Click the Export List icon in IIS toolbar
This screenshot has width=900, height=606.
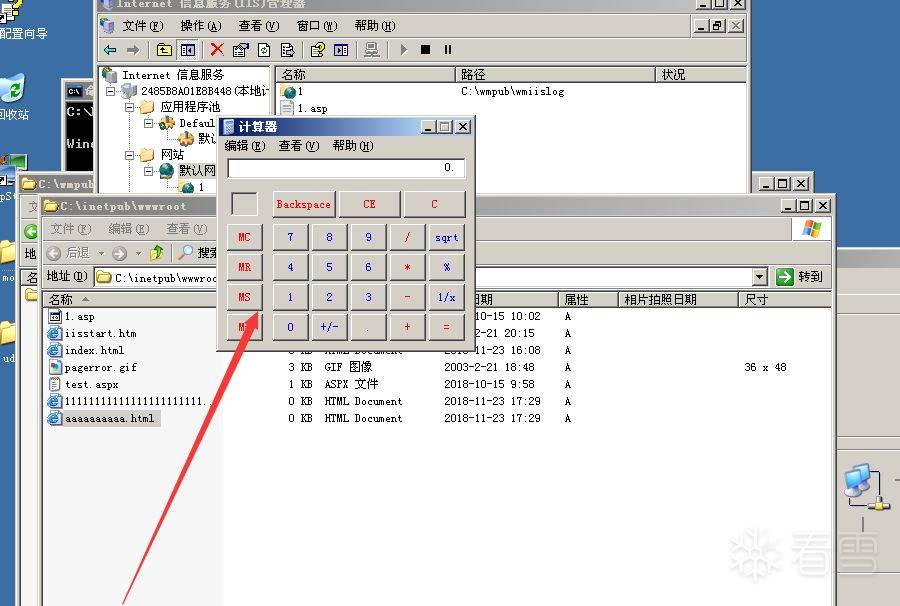click(x=288, y=50)
